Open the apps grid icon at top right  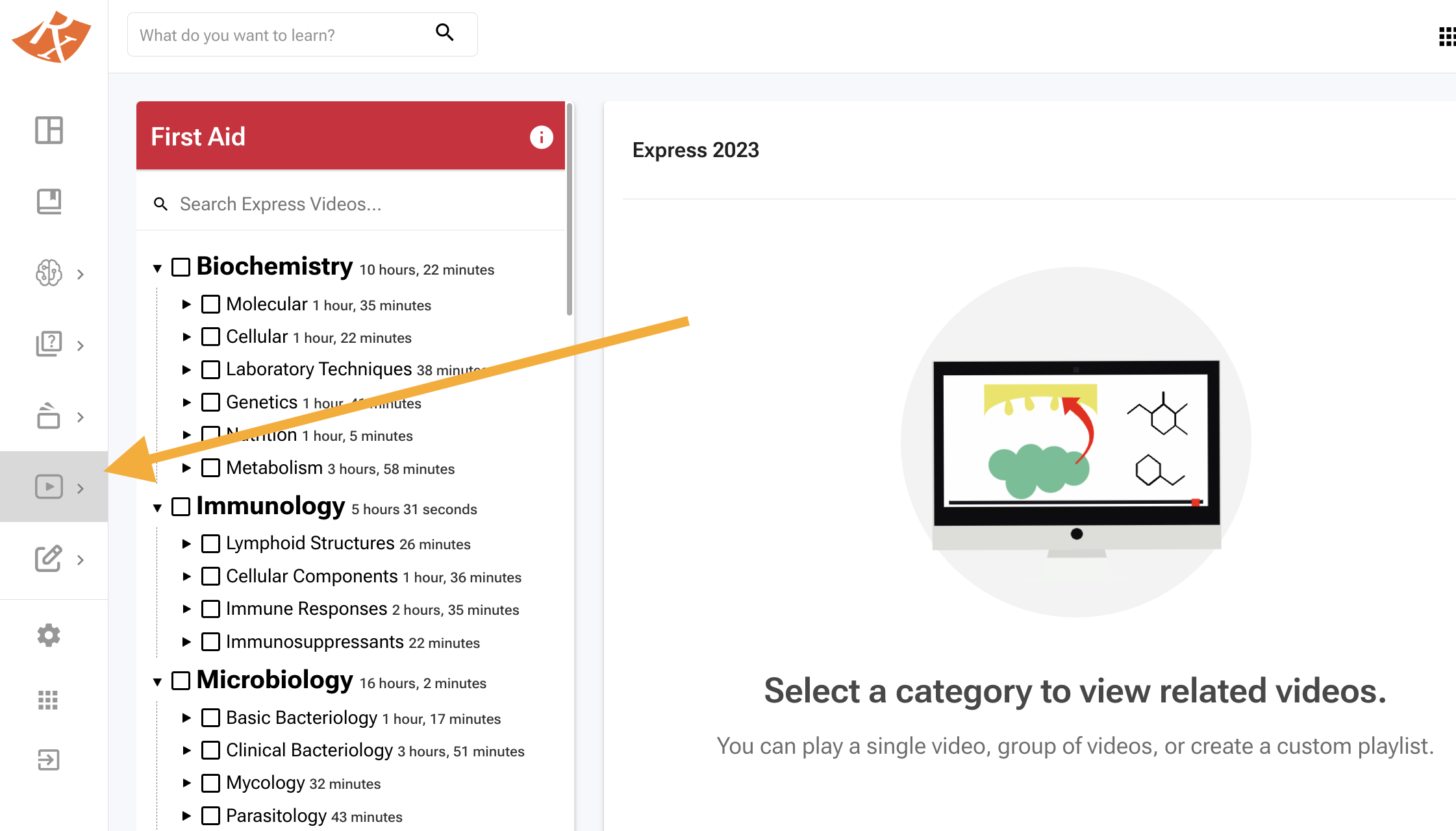[1447, 37]
